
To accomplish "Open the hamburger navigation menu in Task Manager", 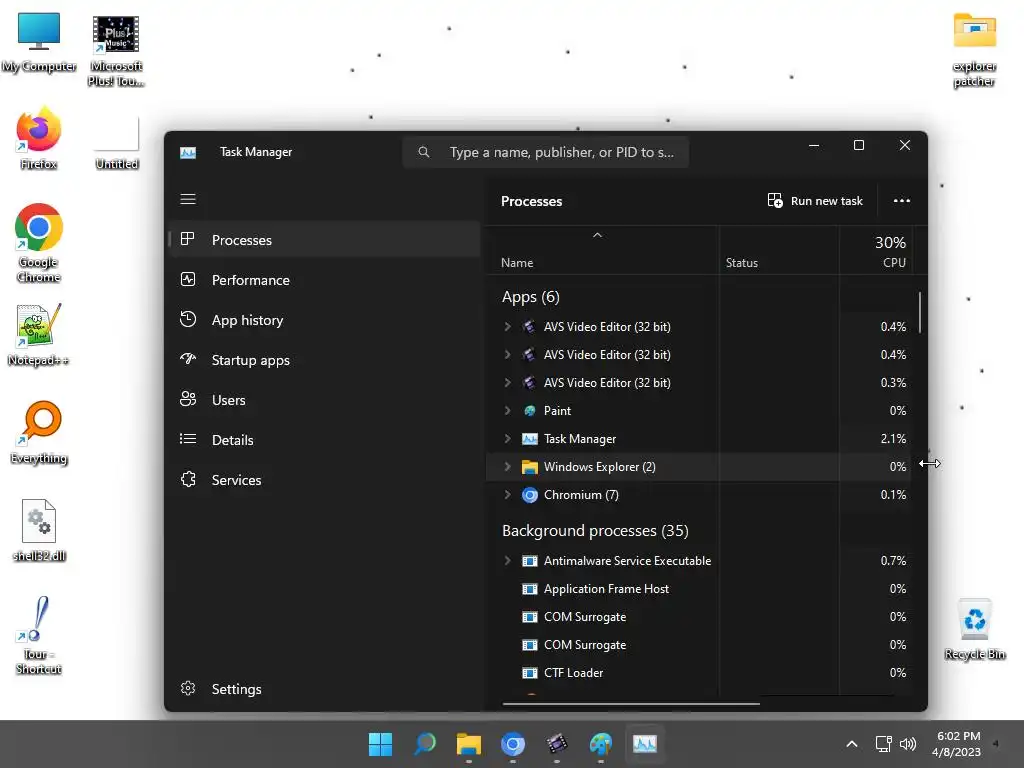I will pos(188,199).
